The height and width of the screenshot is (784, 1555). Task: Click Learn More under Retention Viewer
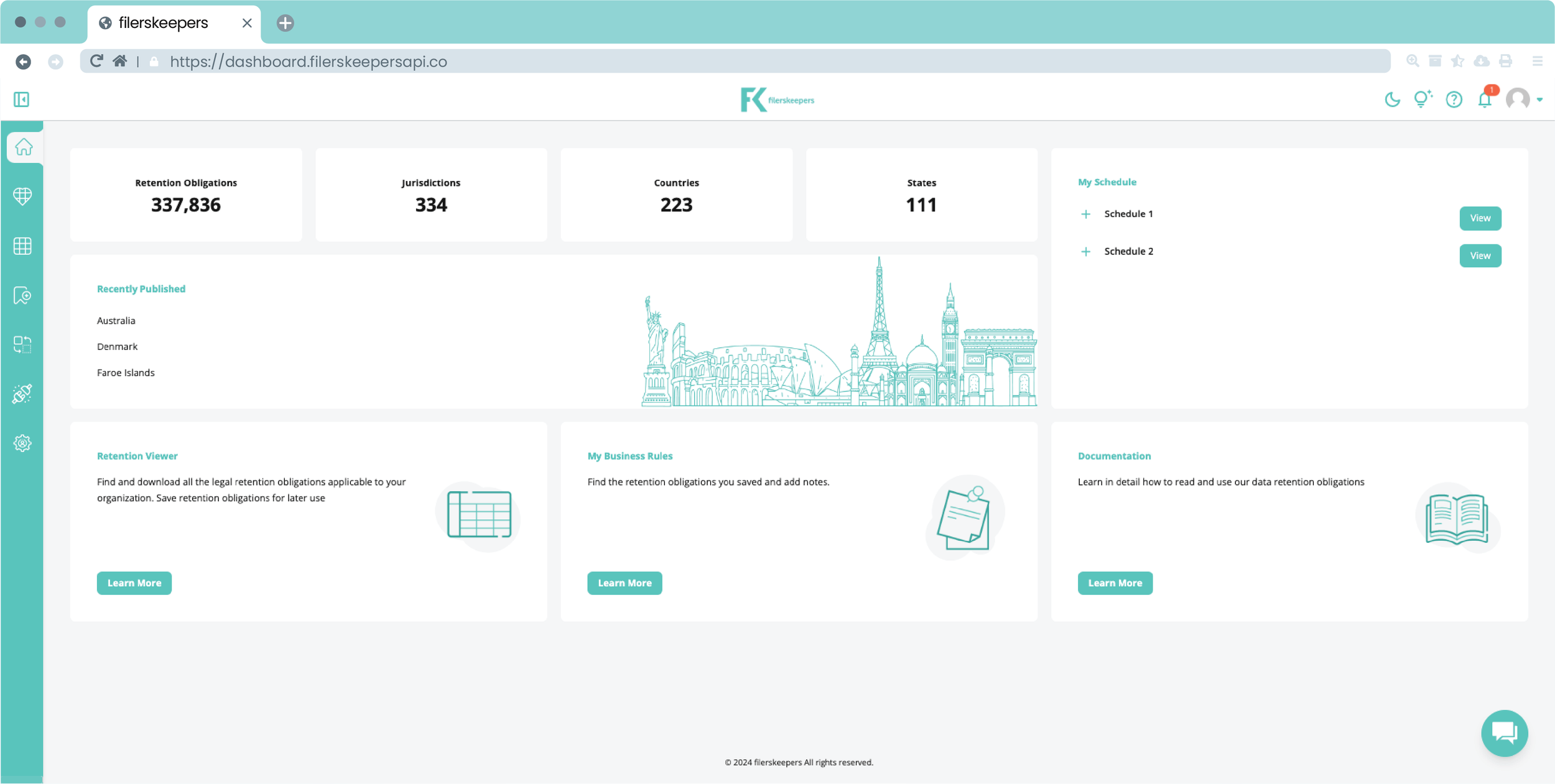[x=134, y=583]
